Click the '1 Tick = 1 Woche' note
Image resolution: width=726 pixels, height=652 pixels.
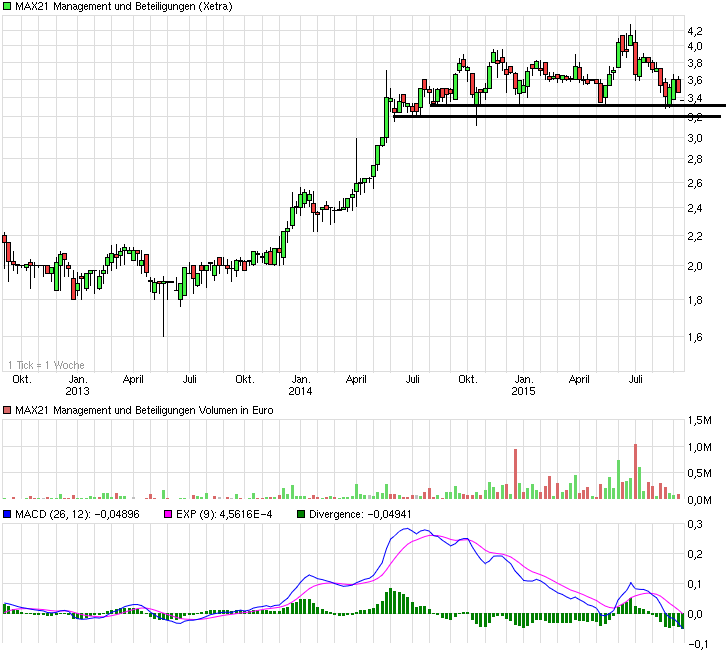point(47,365)
